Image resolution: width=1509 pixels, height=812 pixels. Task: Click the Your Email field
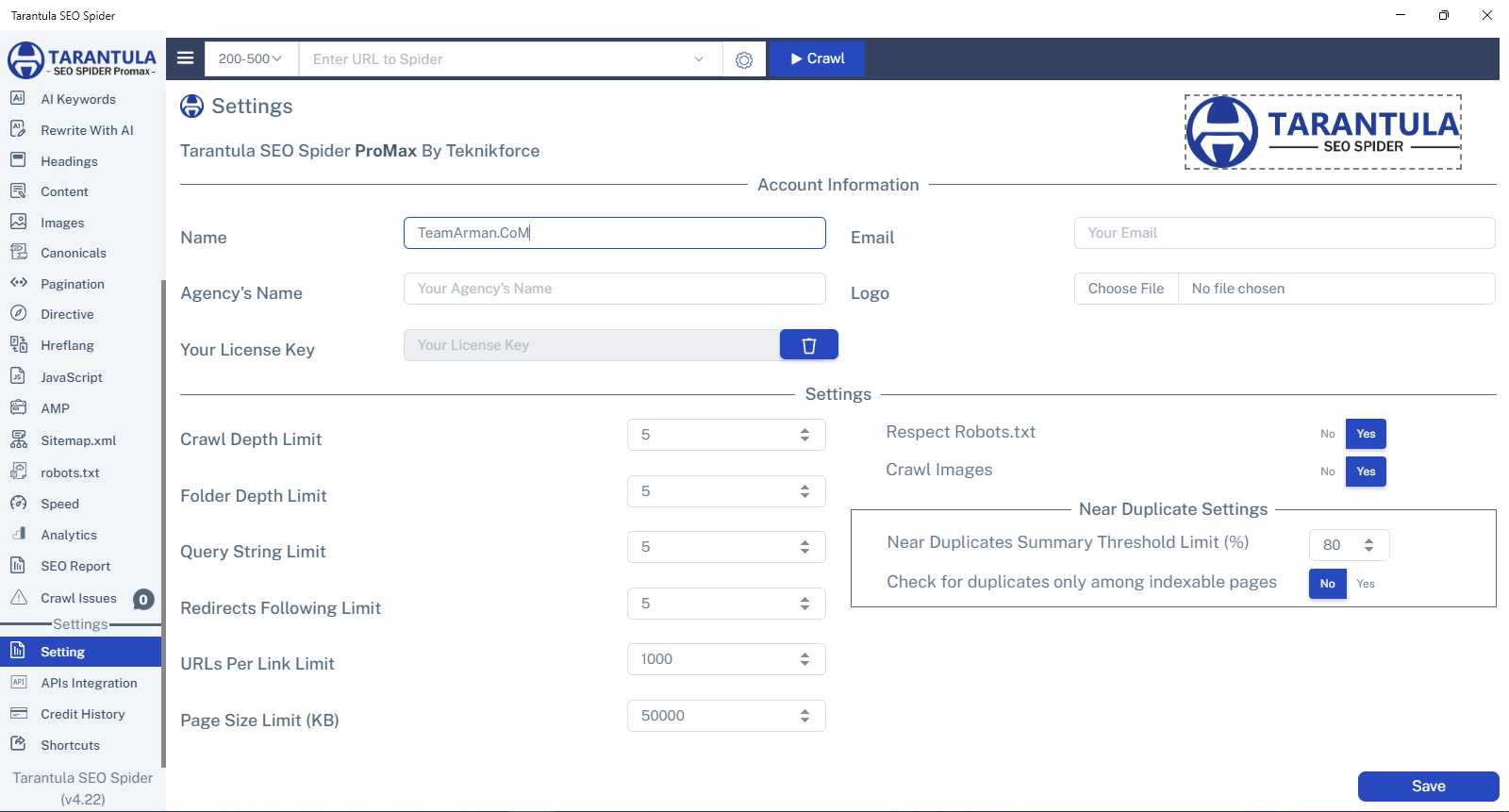tap(1285, 233)
